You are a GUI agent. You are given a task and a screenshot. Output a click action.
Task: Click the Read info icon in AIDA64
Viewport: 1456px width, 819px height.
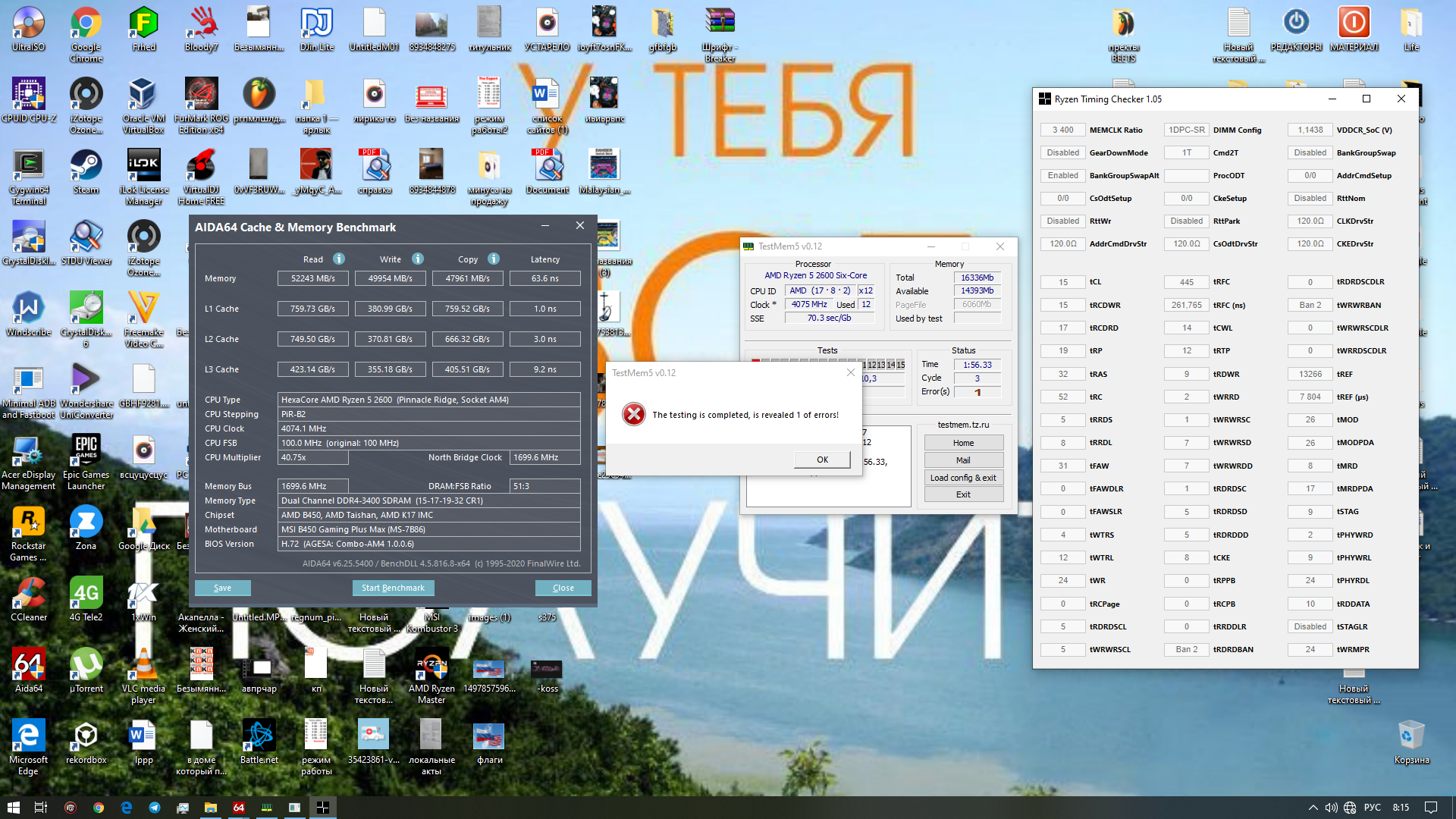click(x=339, y=259)
